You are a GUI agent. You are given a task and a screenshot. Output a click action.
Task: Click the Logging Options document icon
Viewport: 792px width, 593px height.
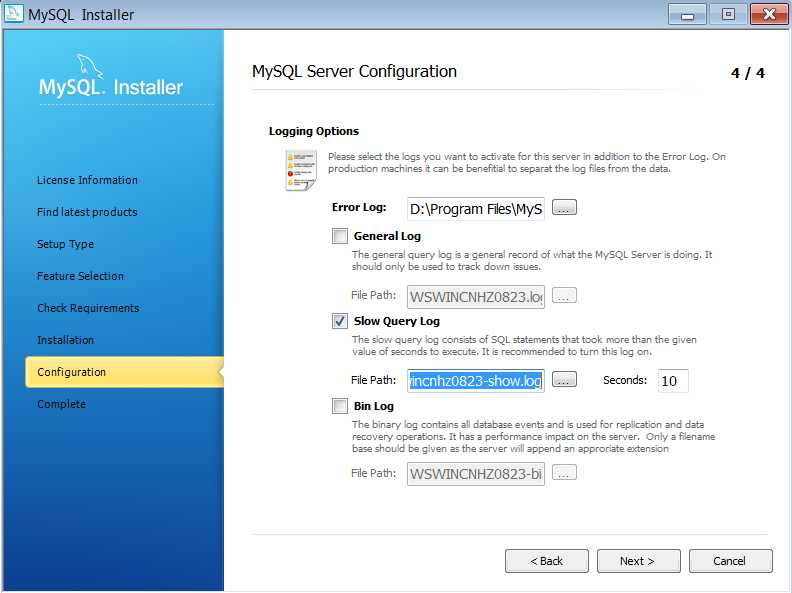point(301,170)
